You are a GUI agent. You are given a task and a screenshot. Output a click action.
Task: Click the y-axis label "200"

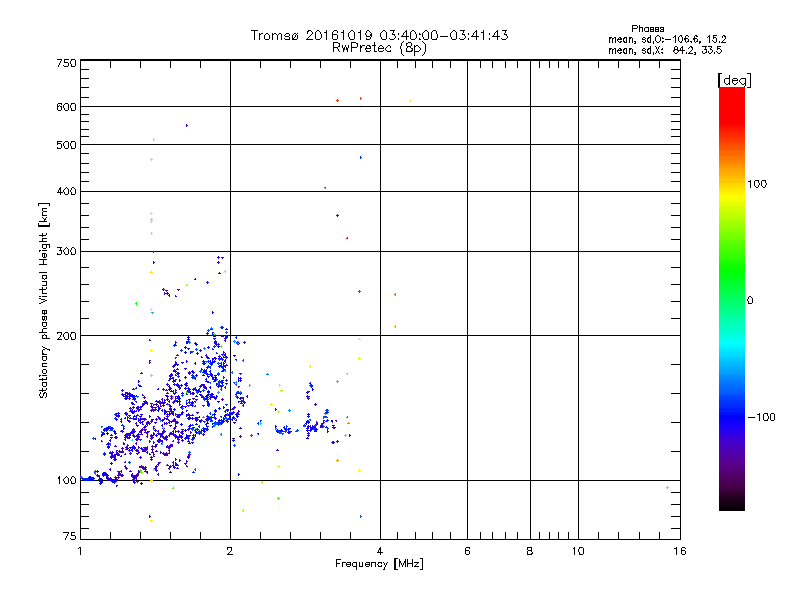pos(66,336)
